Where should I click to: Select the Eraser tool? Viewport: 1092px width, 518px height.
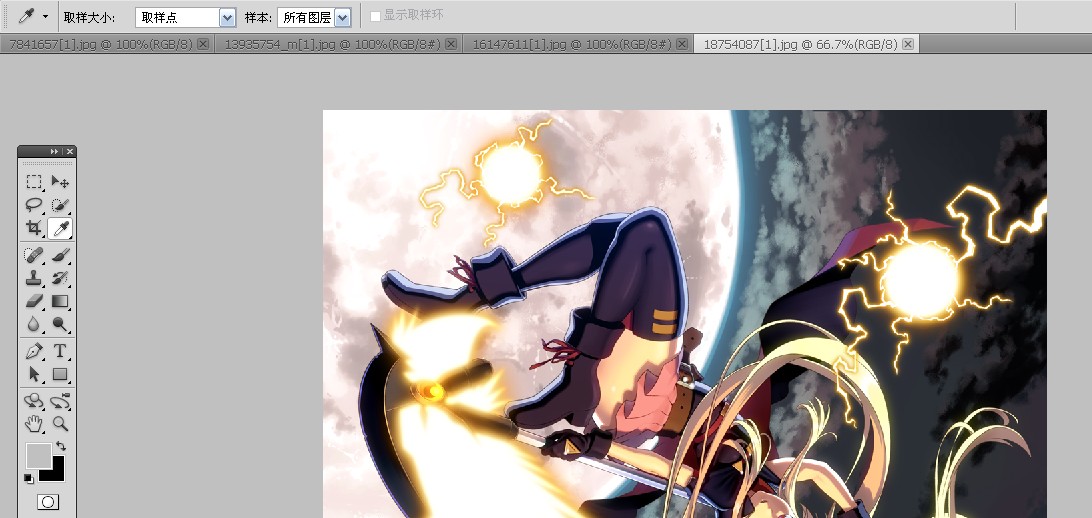33,301
